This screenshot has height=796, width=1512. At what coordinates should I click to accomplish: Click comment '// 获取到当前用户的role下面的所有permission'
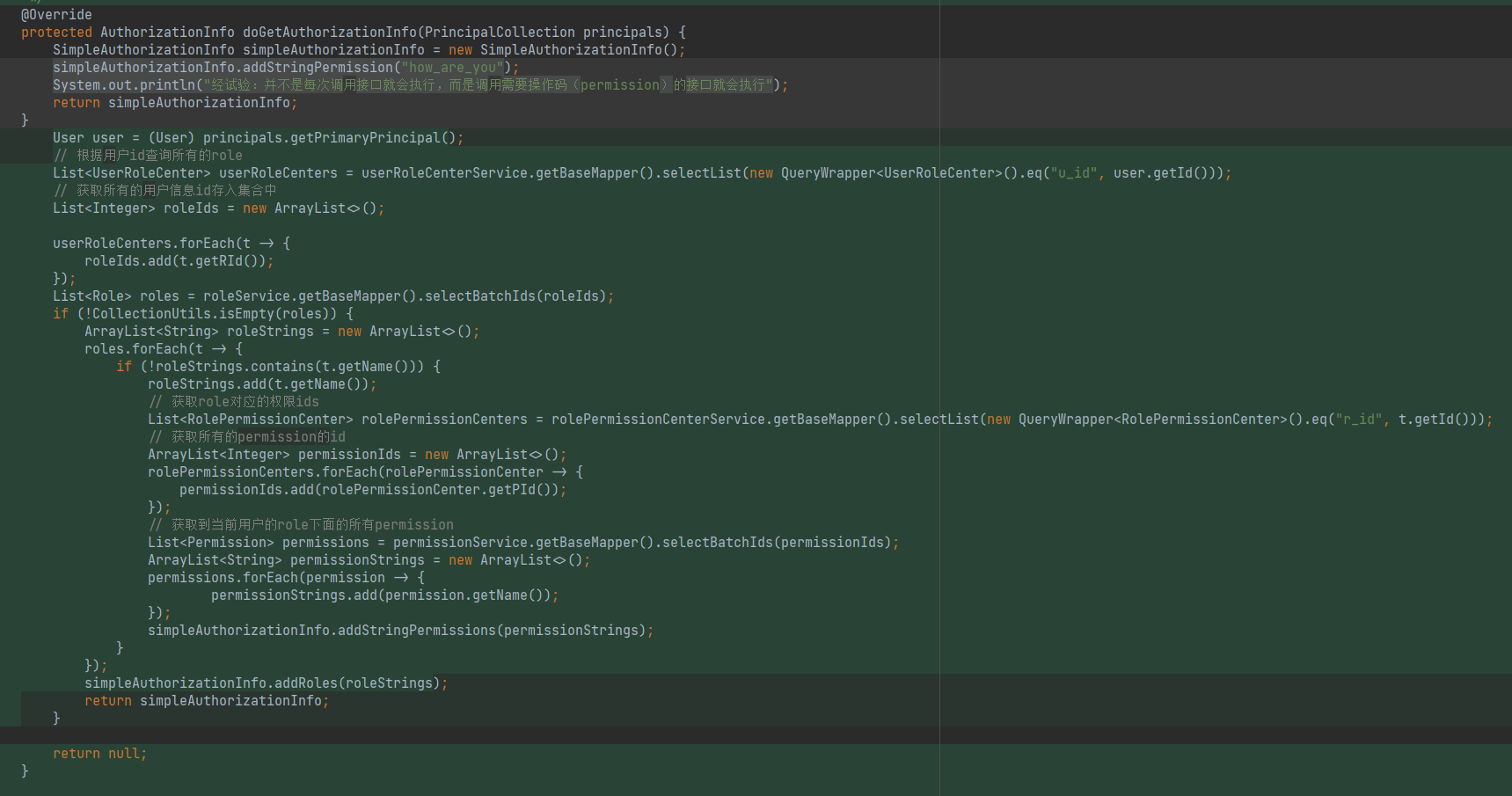301,525
